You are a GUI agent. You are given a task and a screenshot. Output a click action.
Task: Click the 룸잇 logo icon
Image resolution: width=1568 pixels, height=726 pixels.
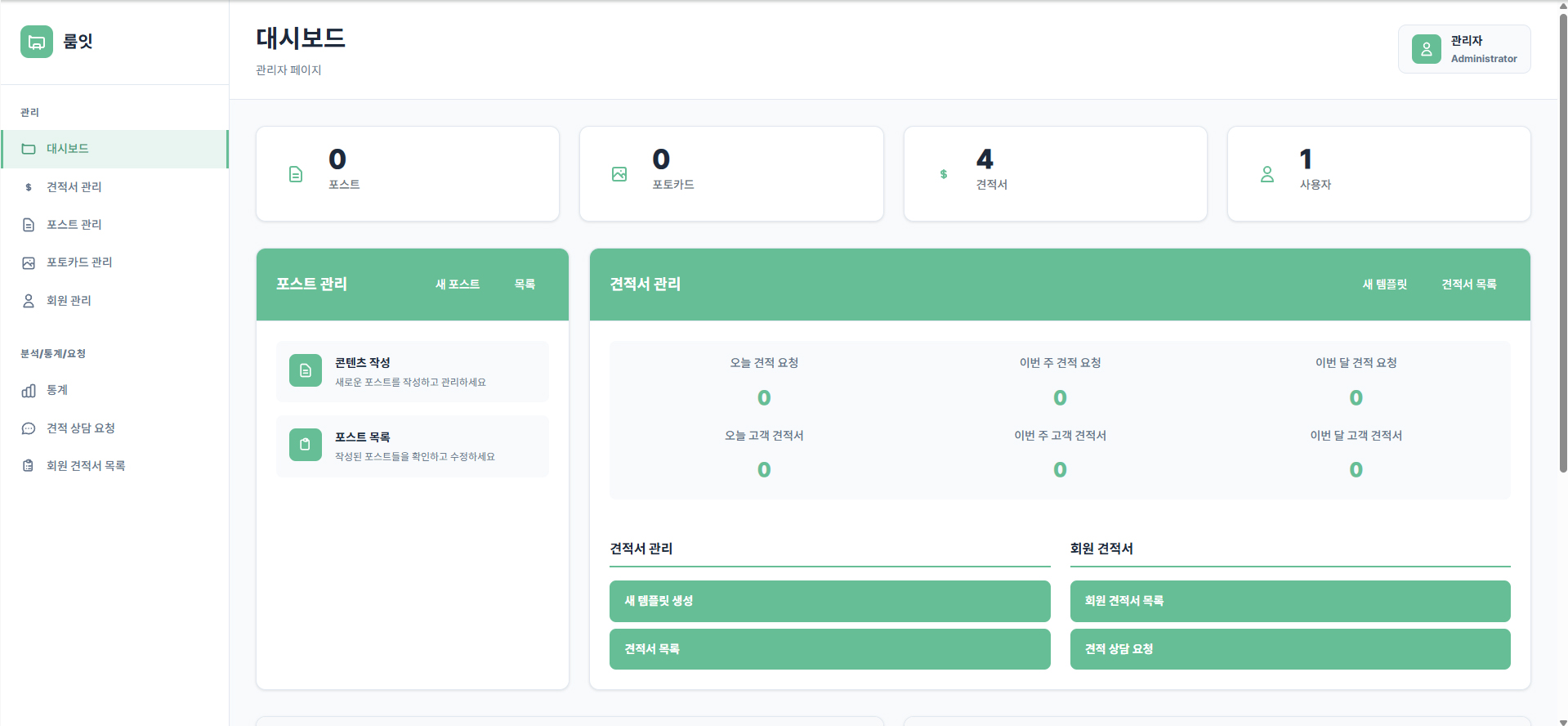[x=37, y=42]
